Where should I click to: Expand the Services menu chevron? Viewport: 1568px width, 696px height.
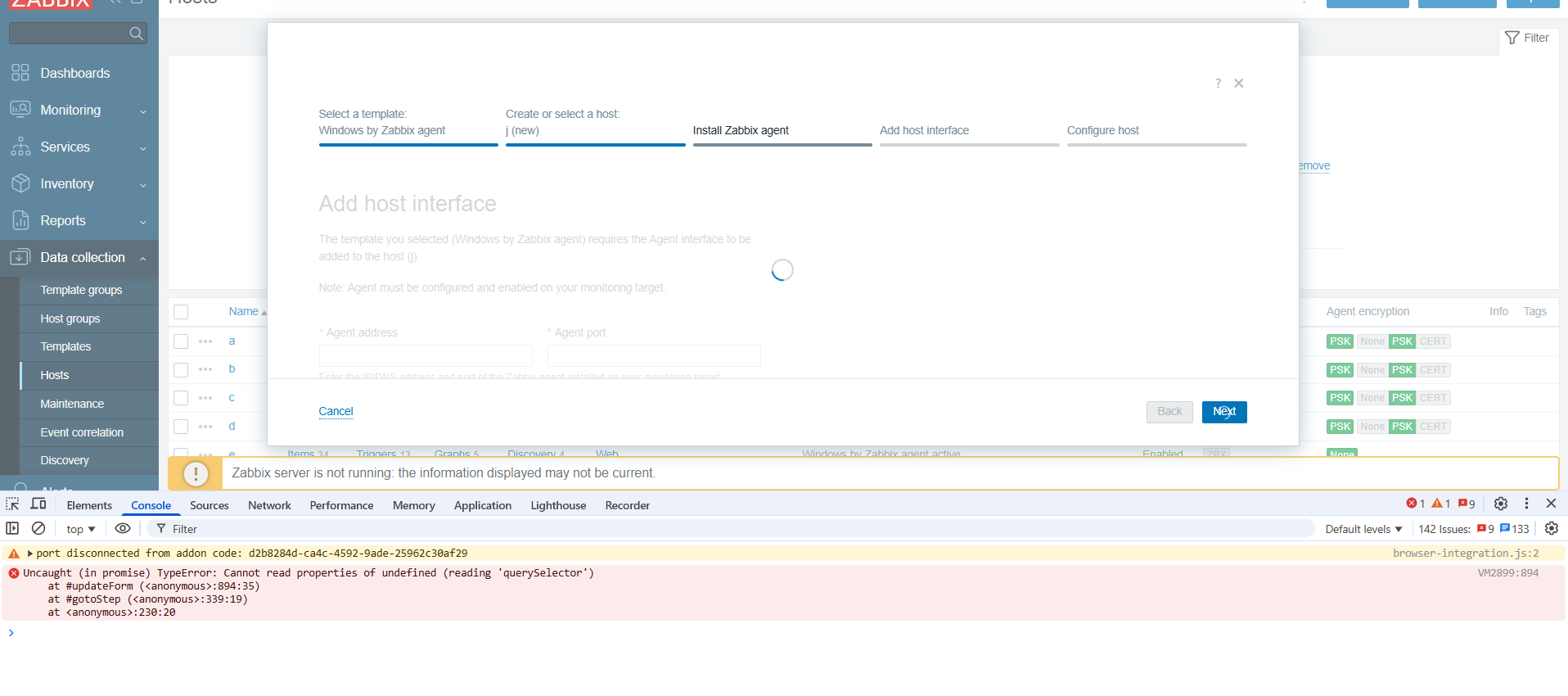coord(143,148)
